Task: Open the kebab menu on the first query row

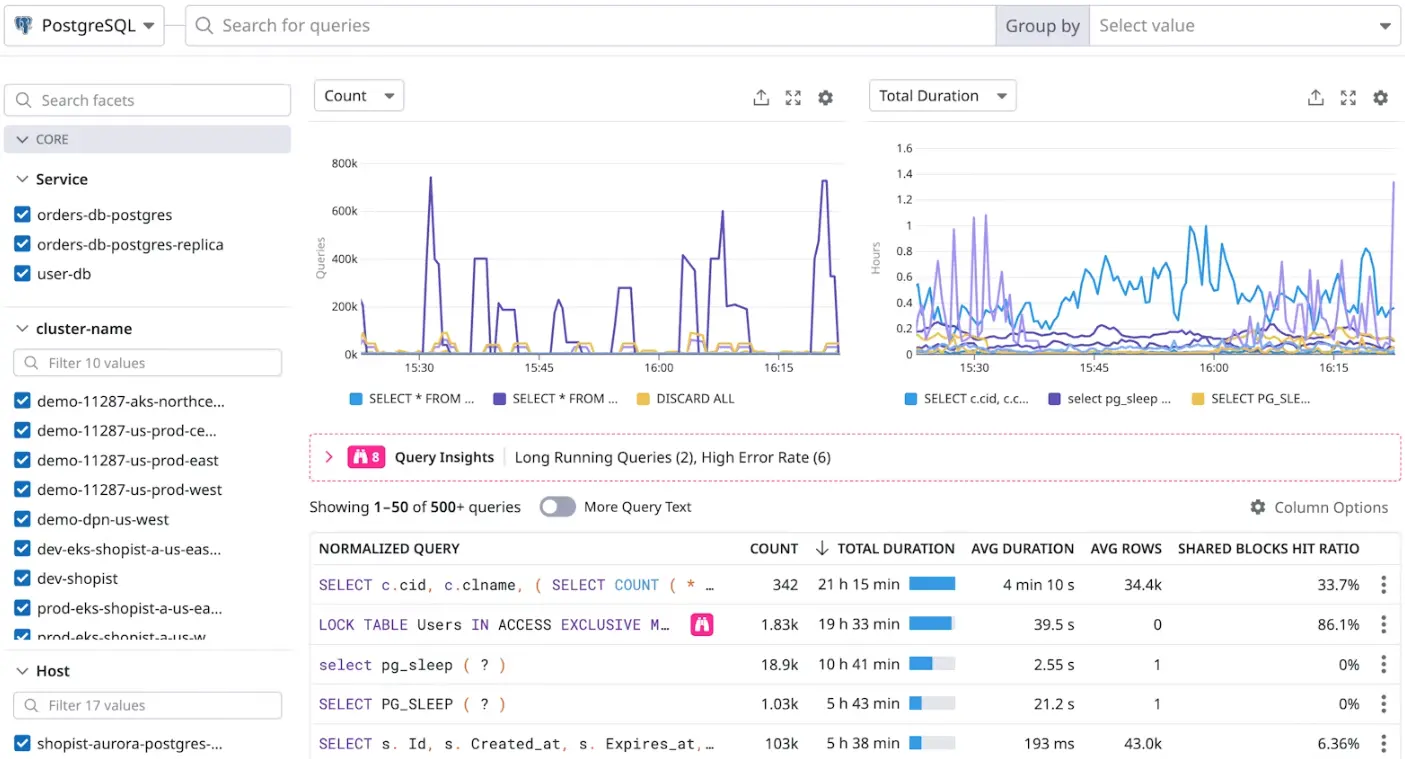Action: [x=1384, y=584]
